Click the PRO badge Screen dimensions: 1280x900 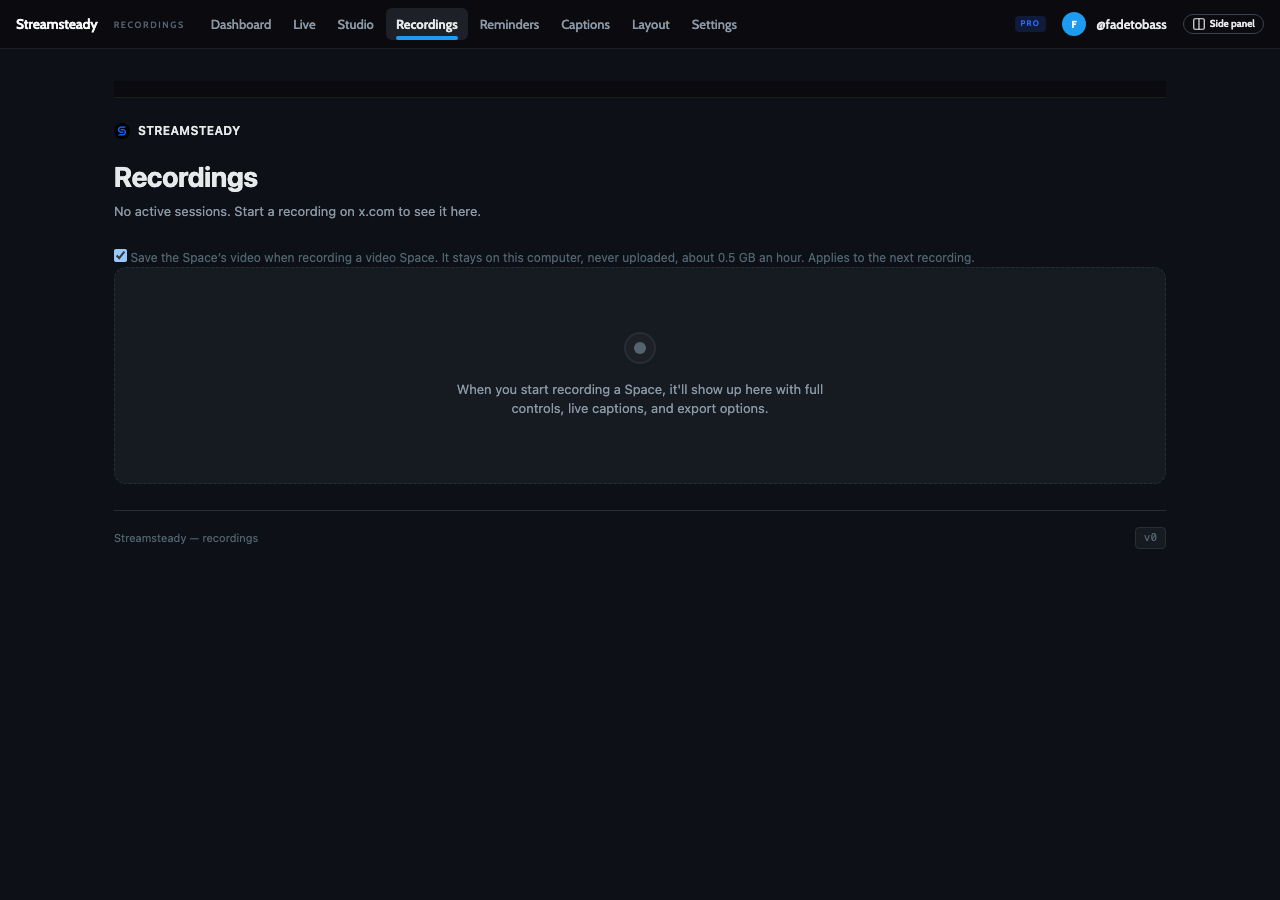click(1030, 24)
